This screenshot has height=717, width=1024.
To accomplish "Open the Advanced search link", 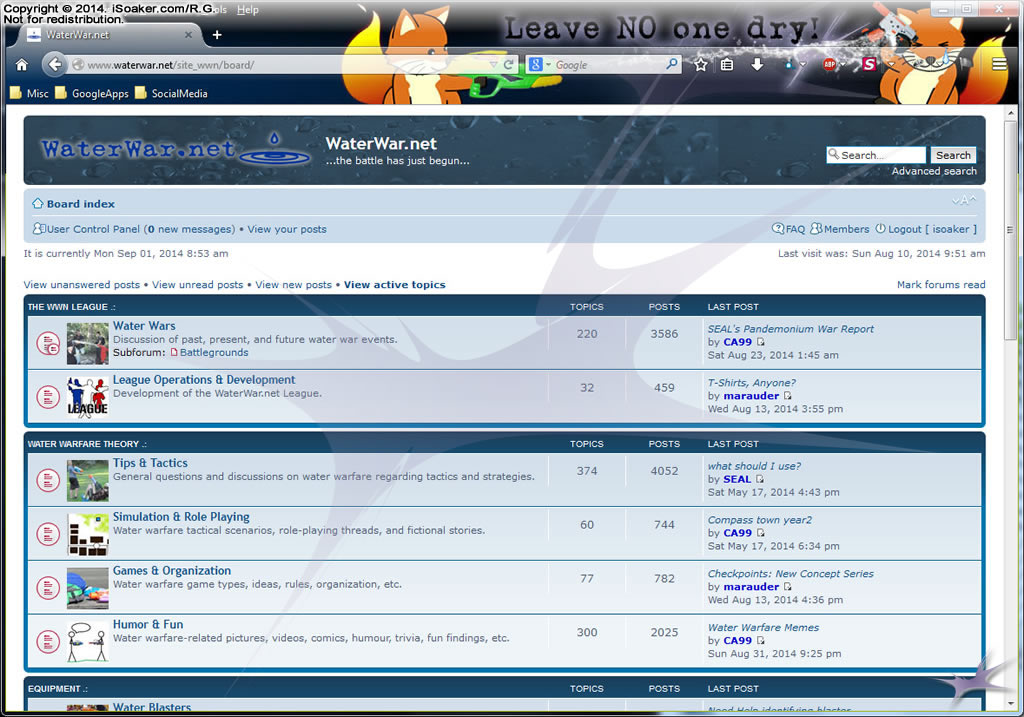I will coord(934,171).
